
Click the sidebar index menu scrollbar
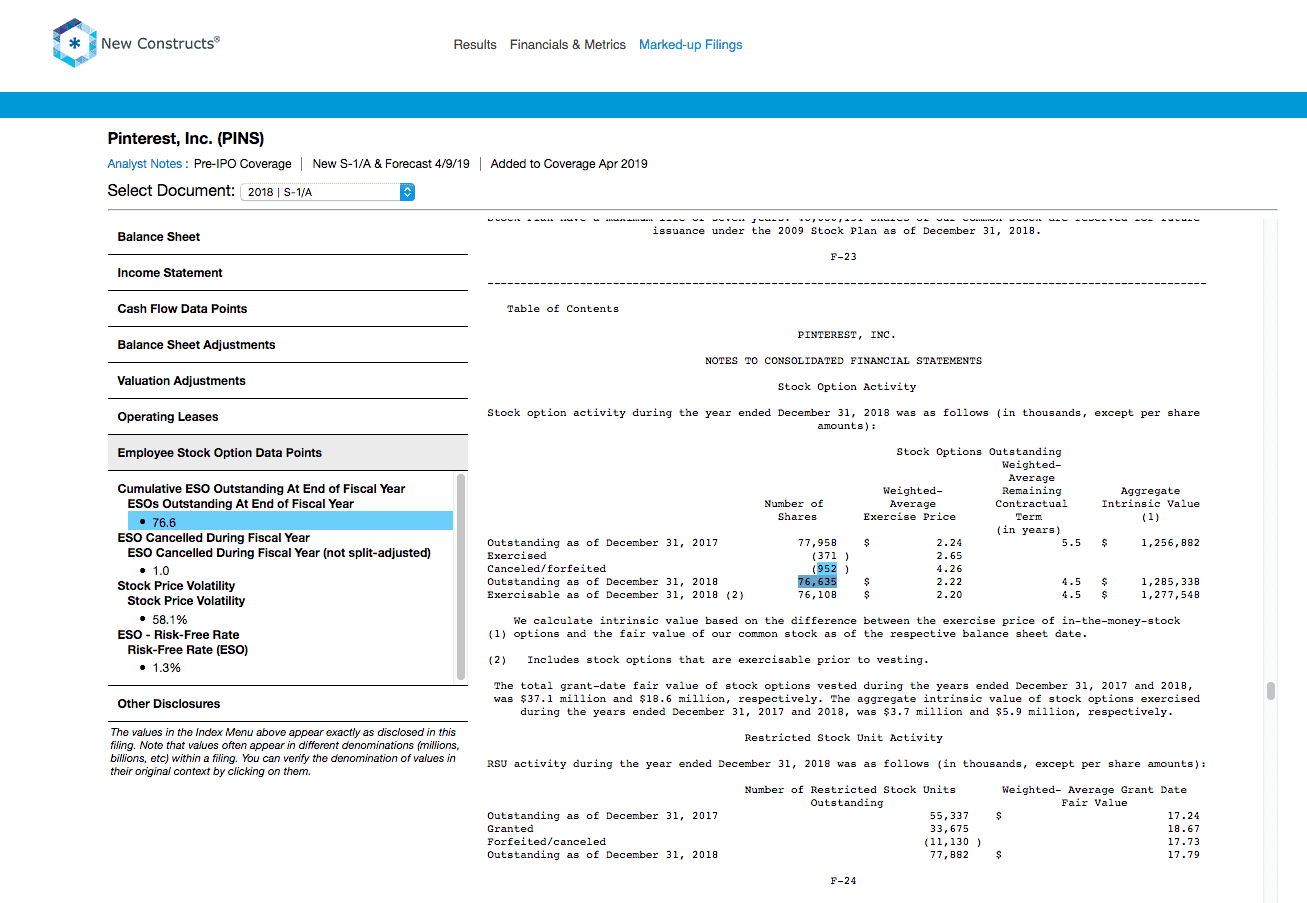tap(461, 577)
